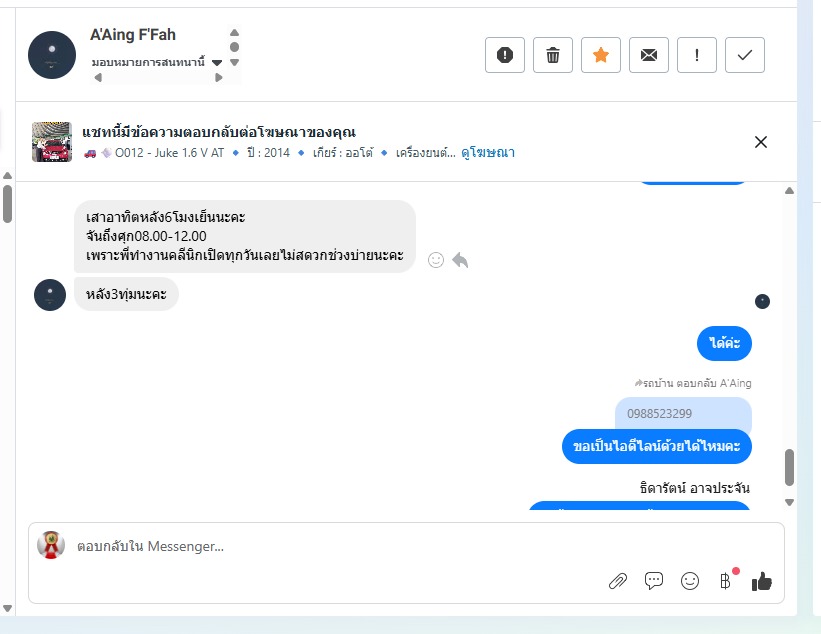821x634 pixels.
Task: Click the down arrow of chat scrollbar
Action: [789, 502]
